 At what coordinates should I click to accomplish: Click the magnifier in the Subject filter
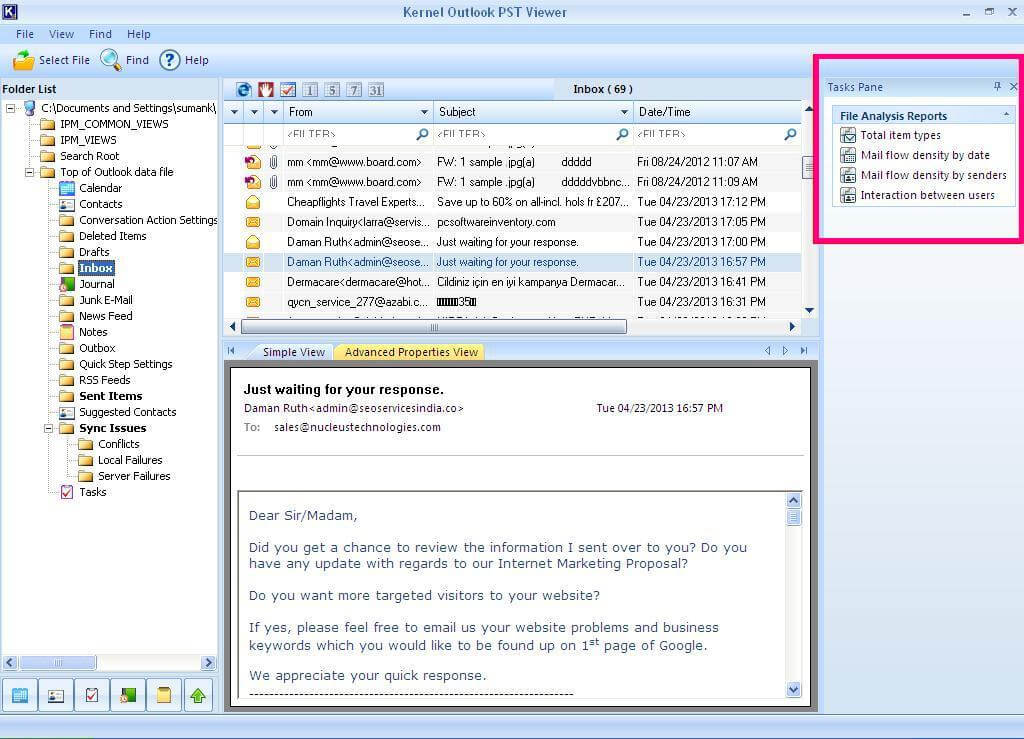pos(622,134)
